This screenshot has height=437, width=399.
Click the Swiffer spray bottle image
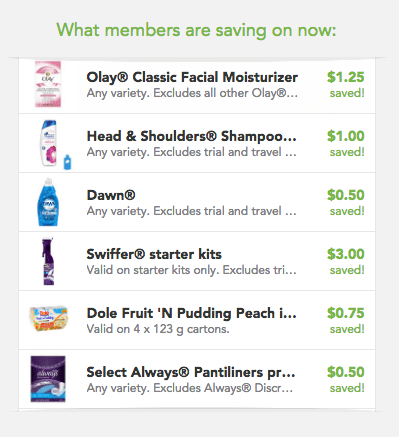coord(48,261)
